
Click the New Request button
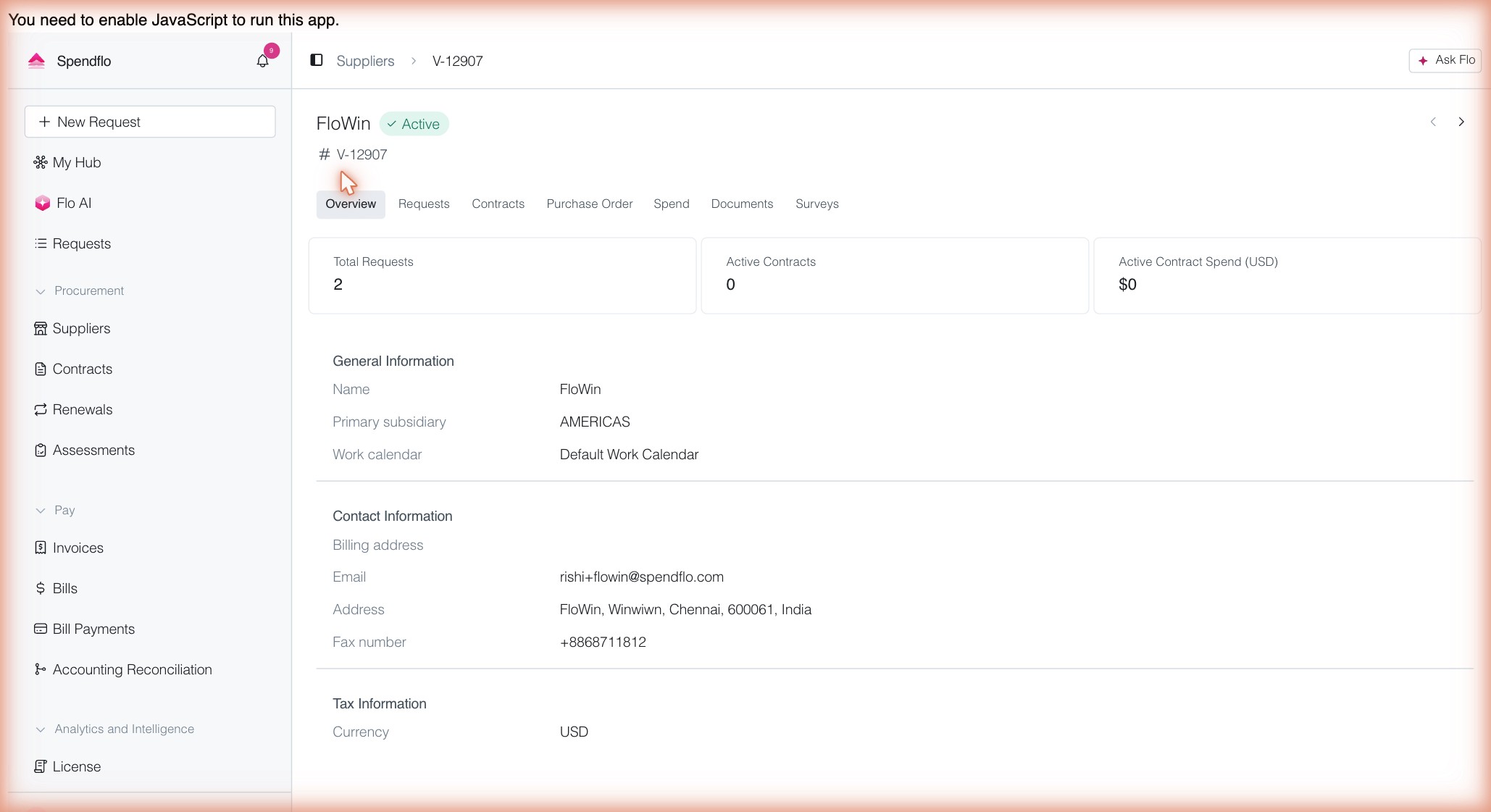tap(150, 122)
